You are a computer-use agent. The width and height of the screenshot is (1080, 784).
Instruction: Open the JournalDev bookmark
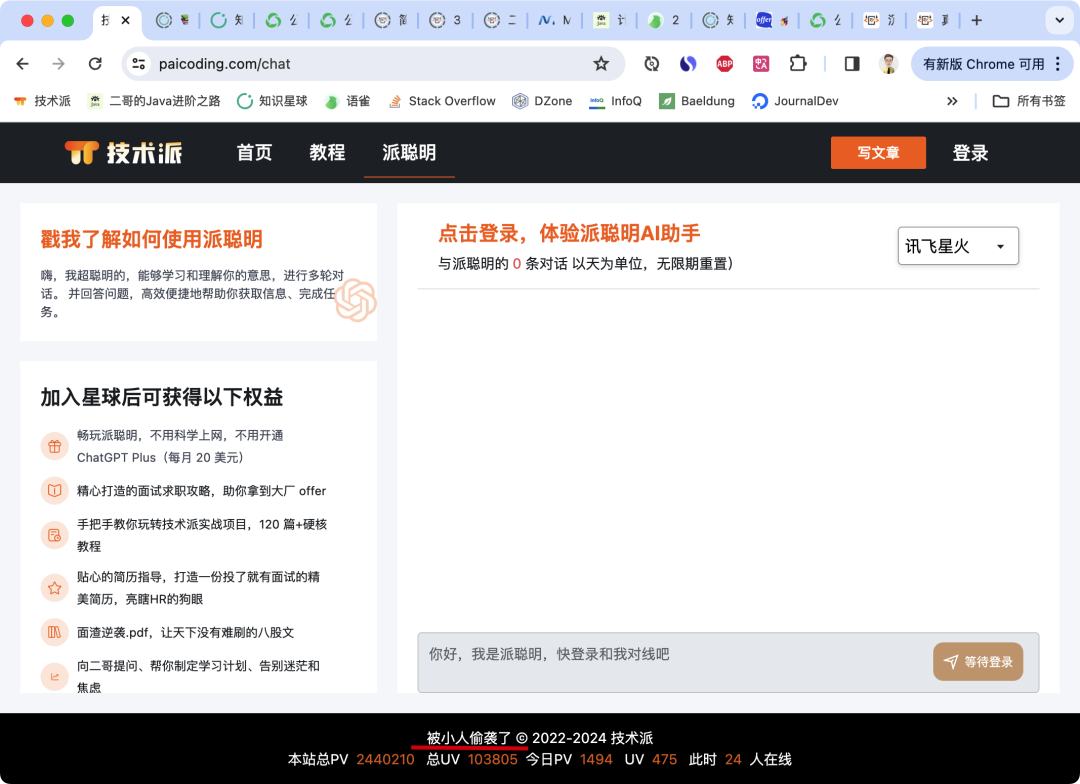[x=795, y=101]
